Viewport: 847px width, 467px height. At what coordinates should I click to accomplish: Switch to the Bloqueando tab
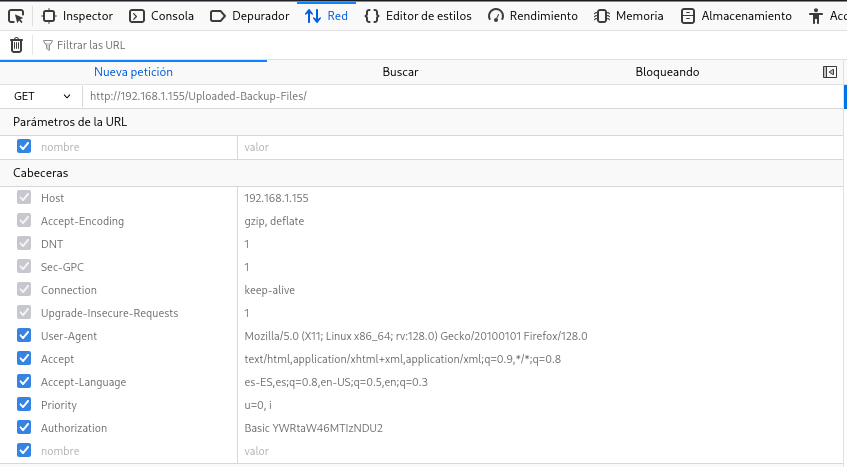coord(667,72)
